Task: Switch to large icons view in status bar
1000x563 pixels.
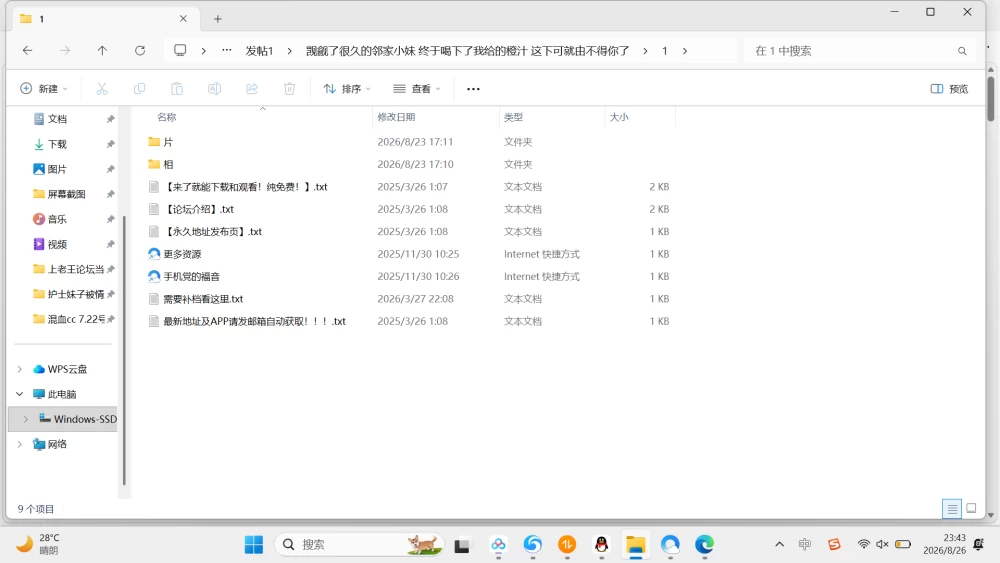Action: (x=971, y=509)
